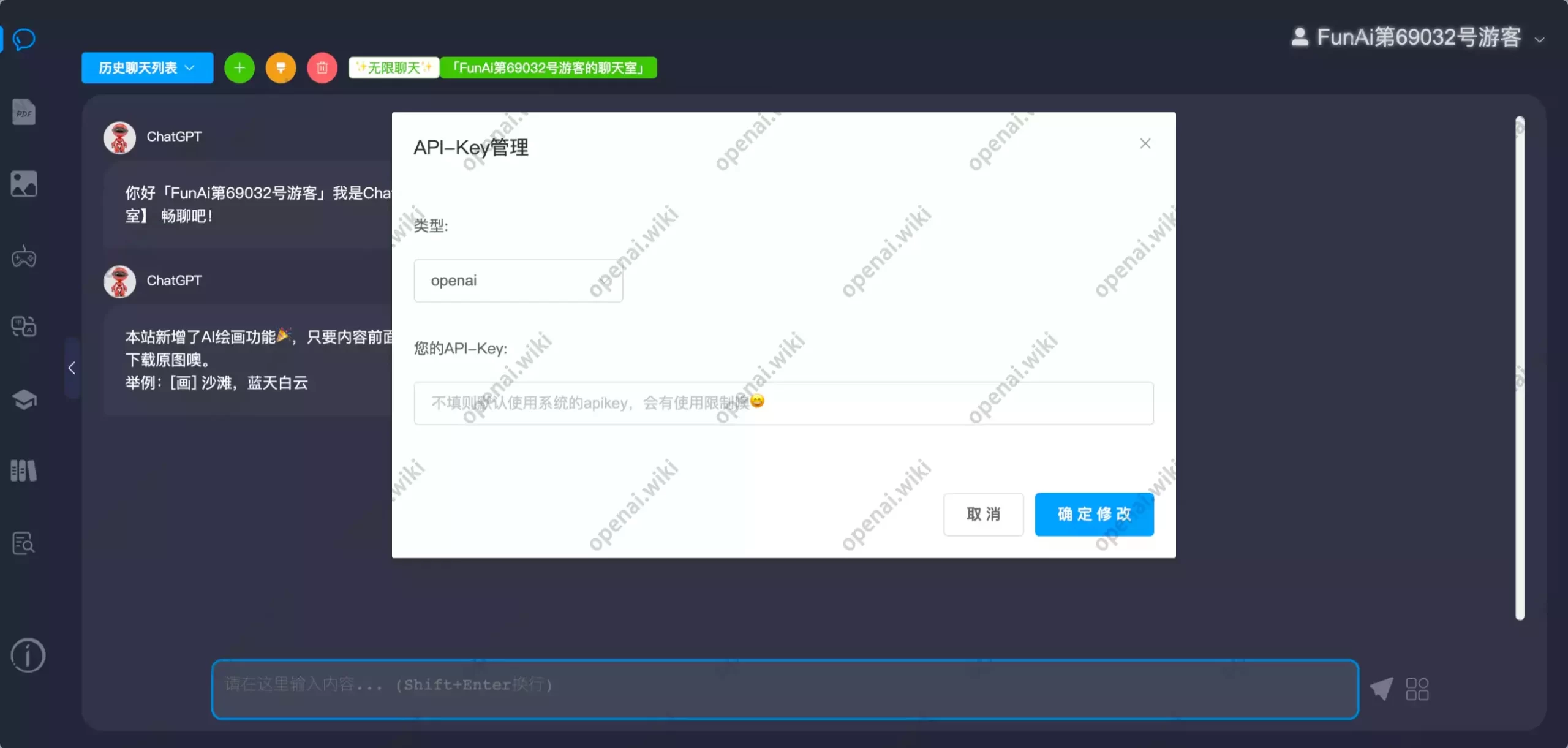Viewport: 1568px width, 748px height.
Task: Select the openai type dropdown field
Action: coord(518,280)
